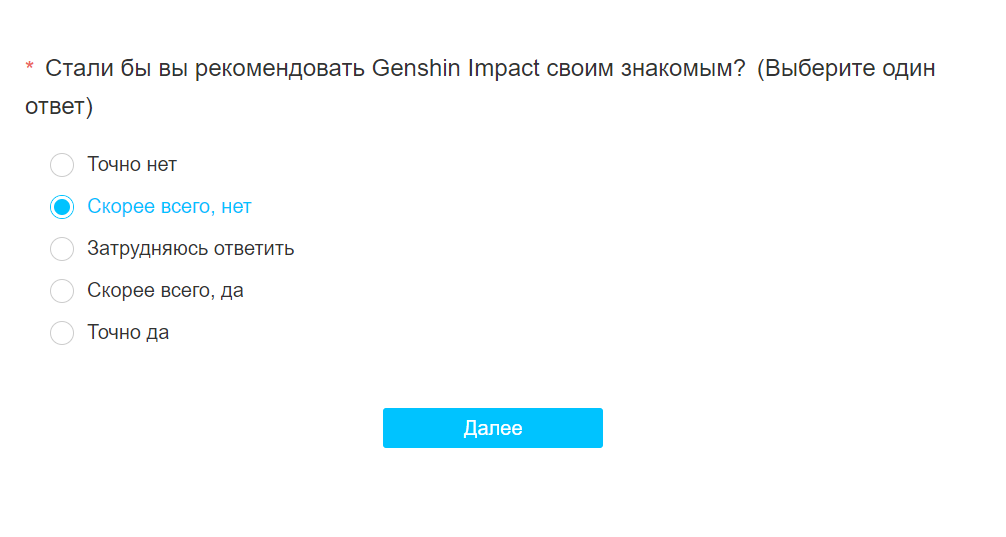1006x537 pixels.
Task: Pick the "Скорее всего, да" radio button
Action: tap(62, 291)
